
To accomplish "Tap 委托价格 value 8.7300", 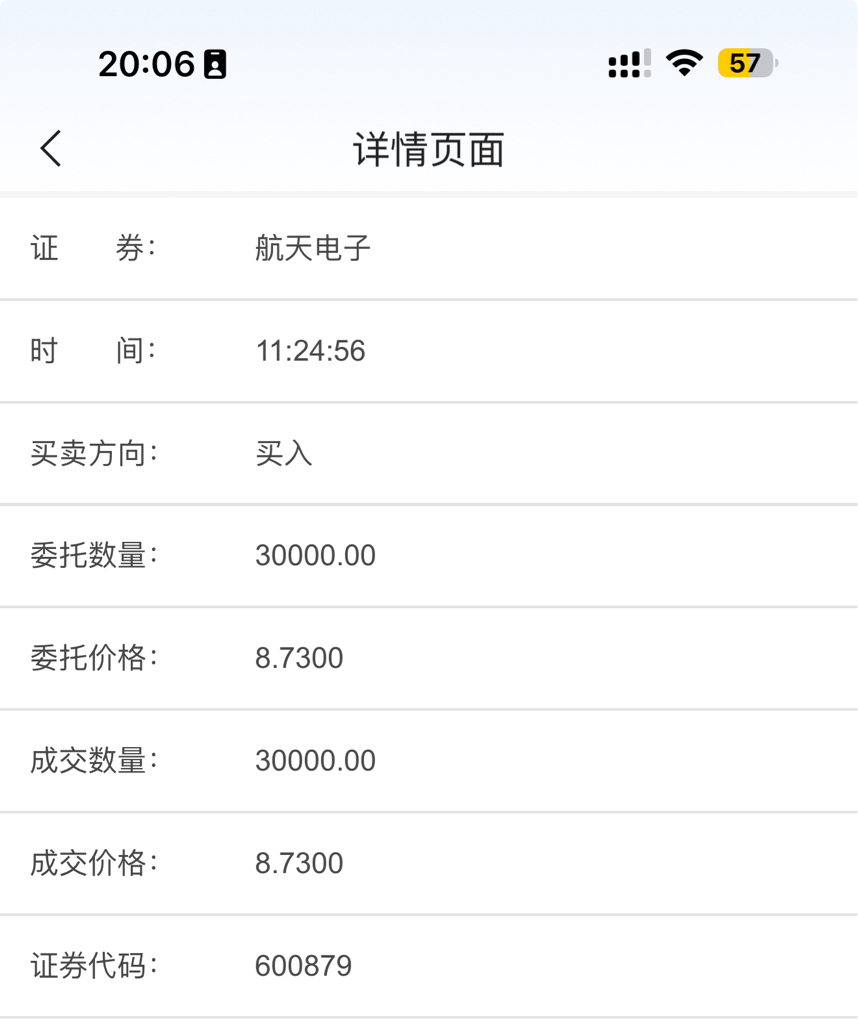I will [299, 658].
